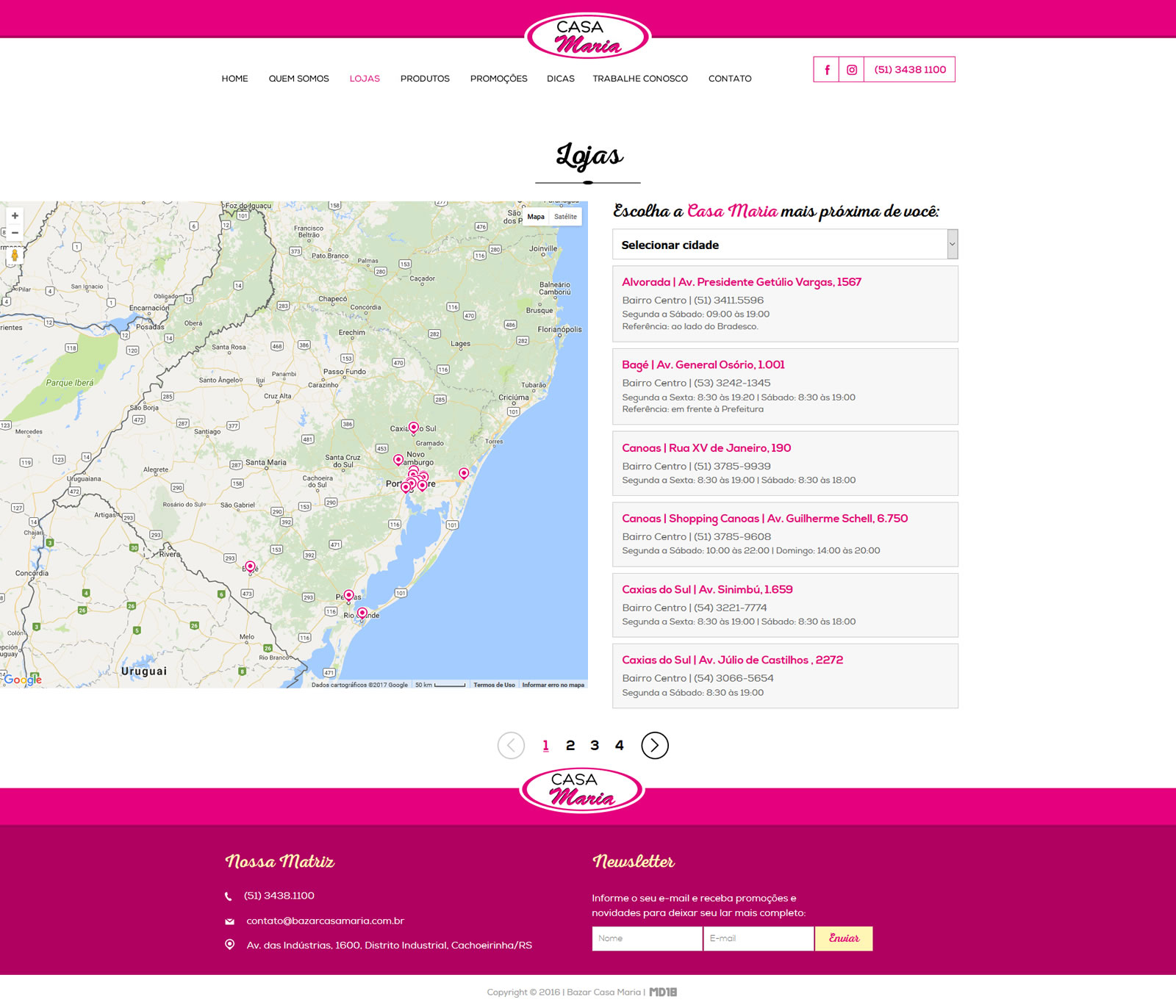Click the Google logo on the map
Viewport: 1176px width, 1008px height.
pyautogui.click(x=23, y=680)
